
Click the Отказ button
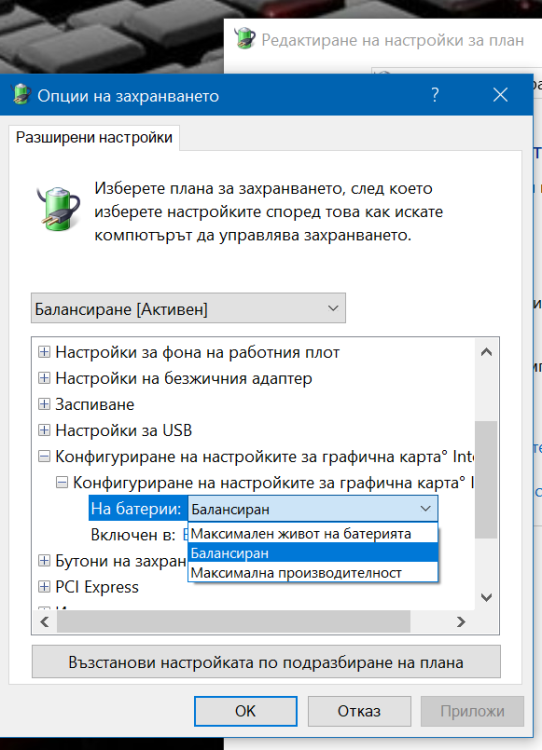(x=359, y=711)
